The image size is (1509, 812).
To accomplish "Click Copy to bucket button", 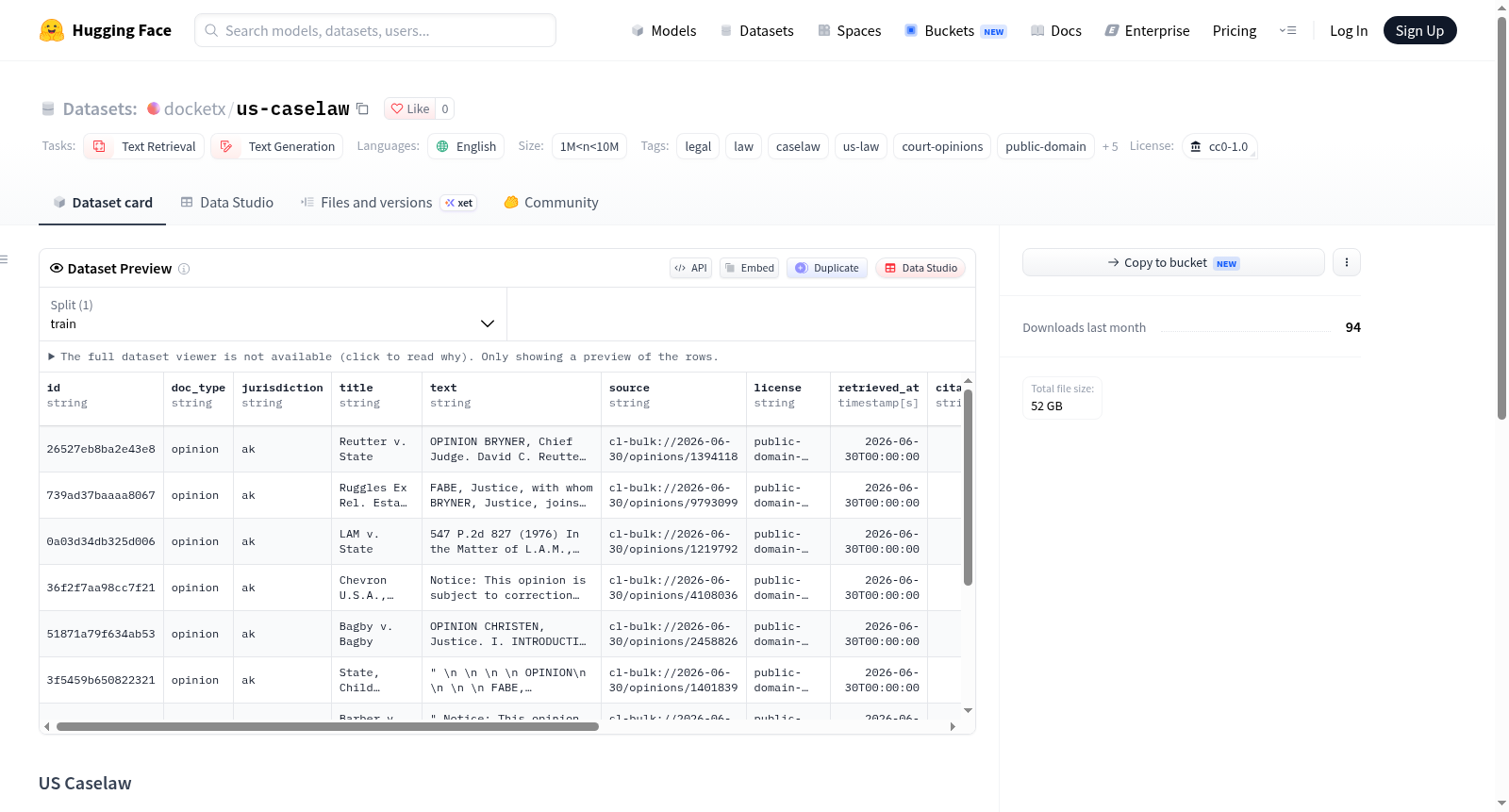I will [1173, 262].
